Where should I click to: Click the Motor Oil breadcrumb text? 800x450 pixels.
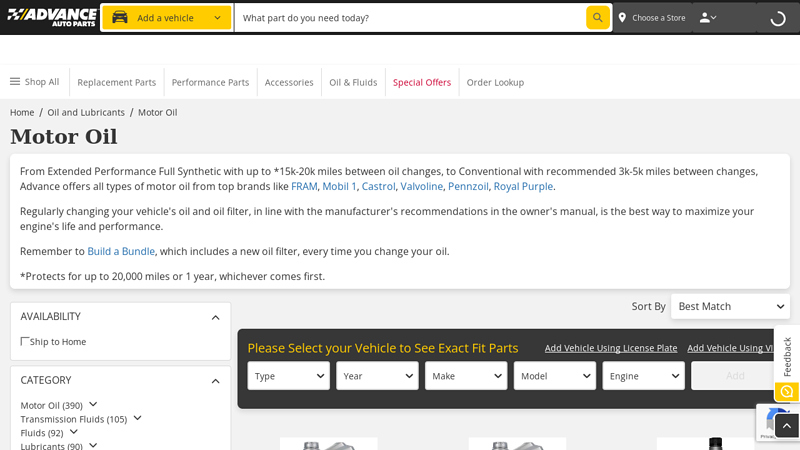tap(158, 112)
